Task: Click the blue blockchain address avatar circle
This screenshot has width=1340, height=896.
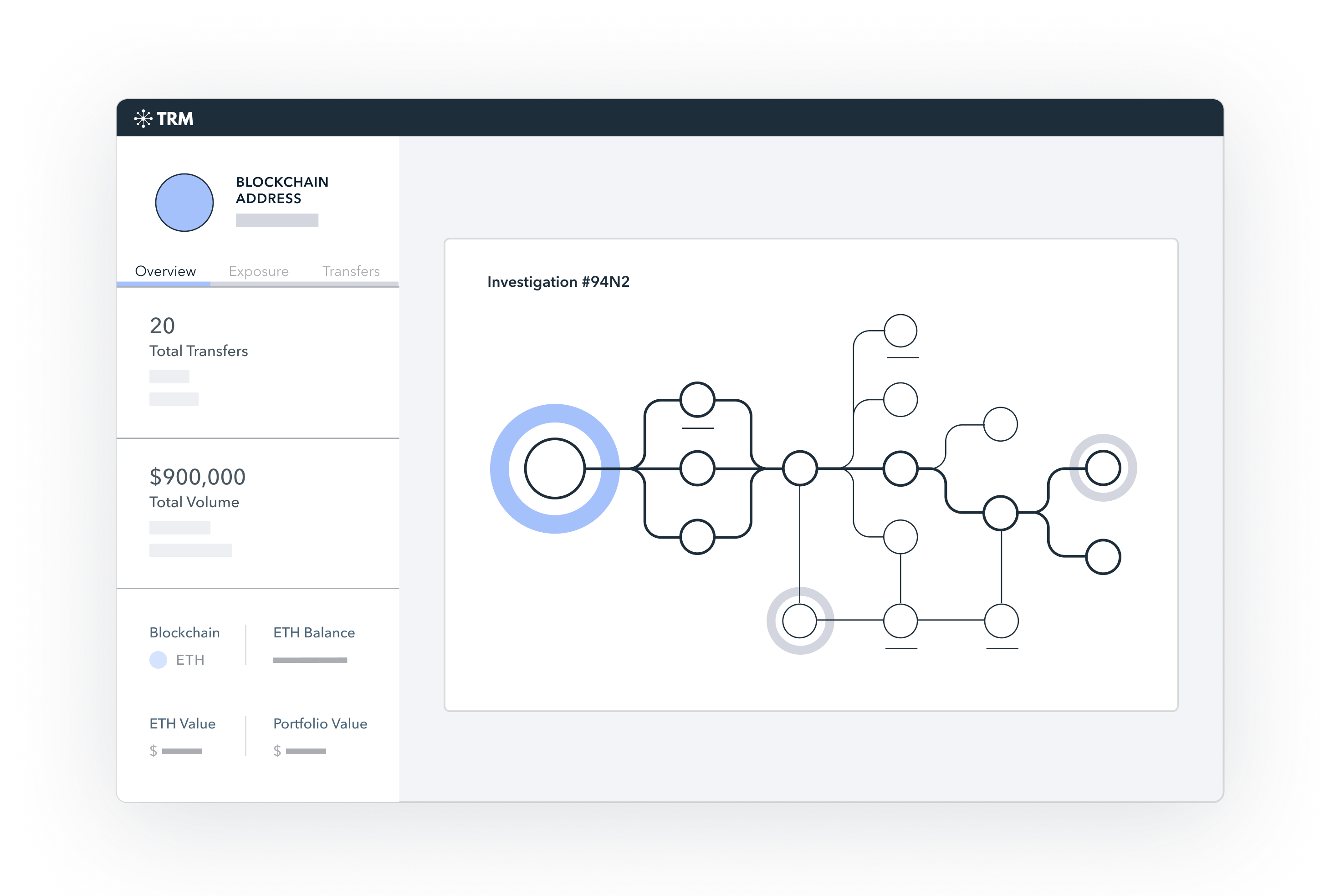Action: click(x=184, y=203)
